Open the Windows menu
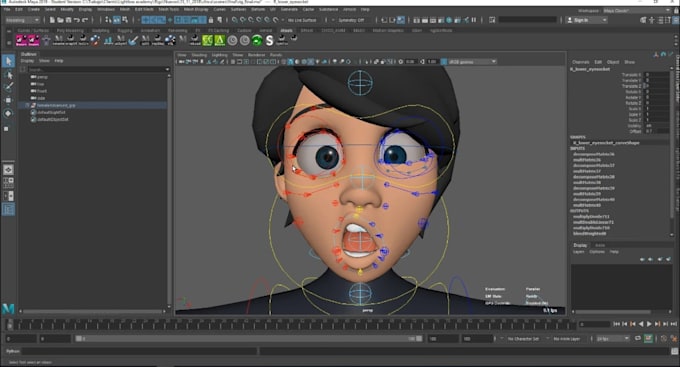 pyautogui.click(x=106, y=9)
